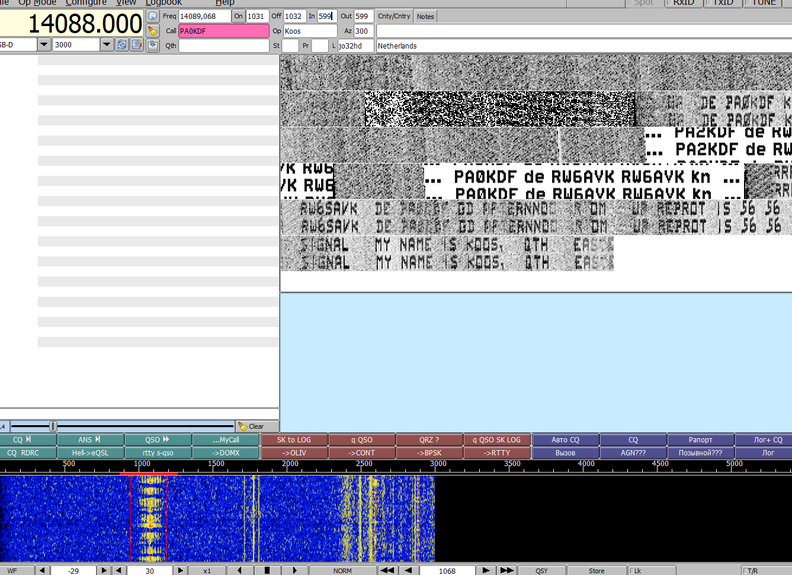Click the pink Call input field
The image size is (792, 575).
point(223,31)
